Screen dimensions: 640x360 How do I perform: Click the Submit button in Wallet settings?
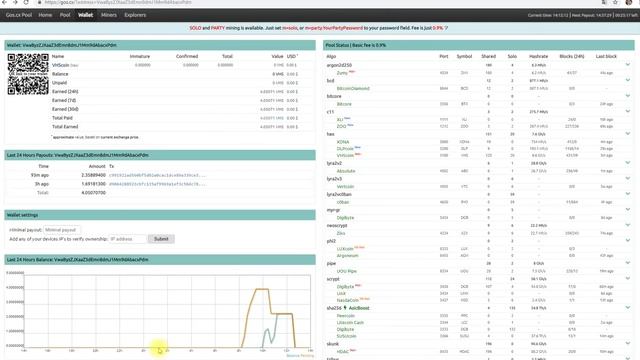[161, 239]
